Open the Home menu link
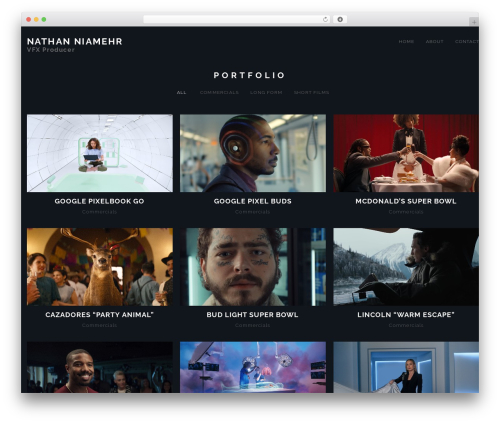The height and width of the screenshot is (423, 500). click(406, 42)
